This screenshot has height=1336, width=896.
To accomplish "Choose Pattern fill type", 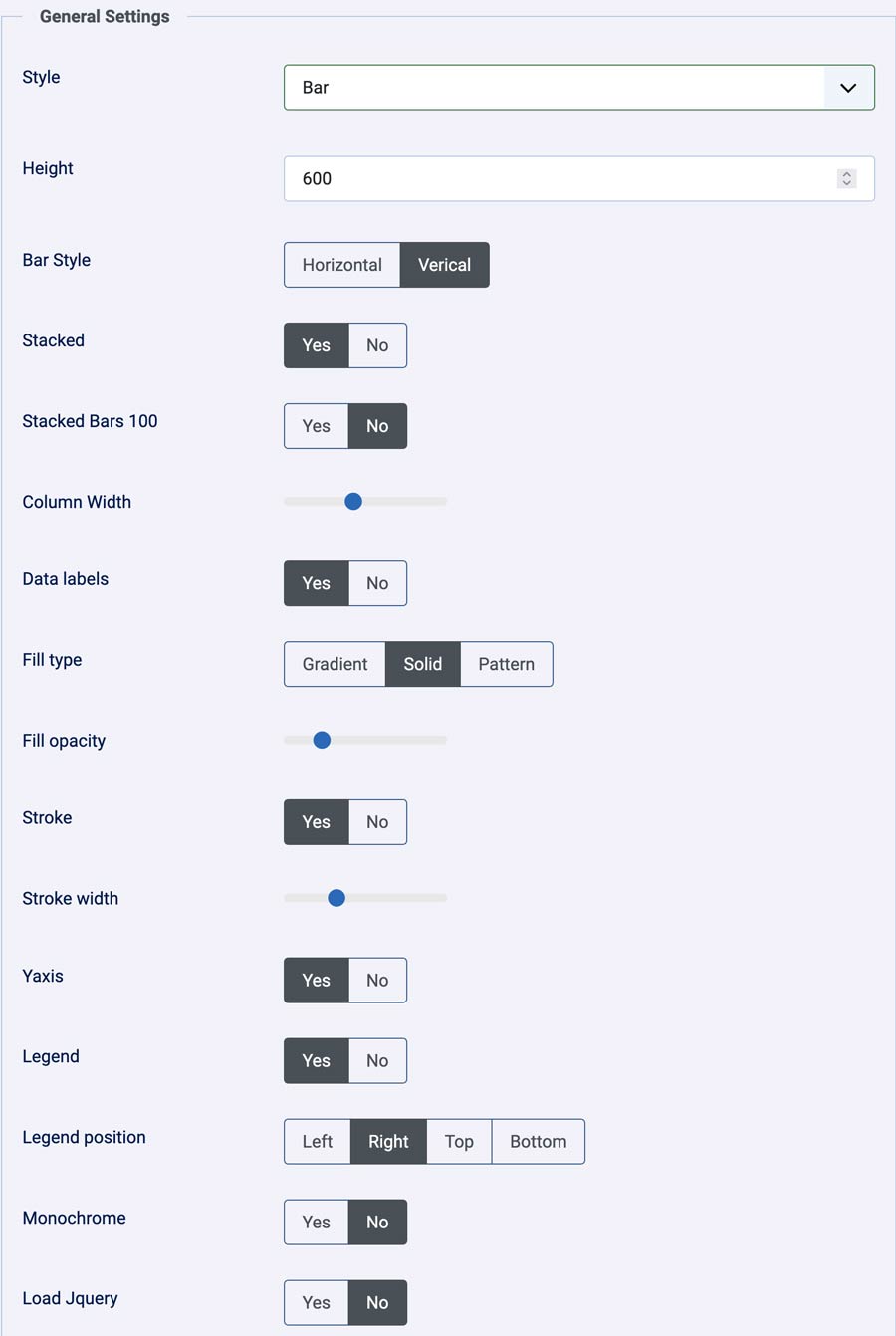I will tap(506, 664).
